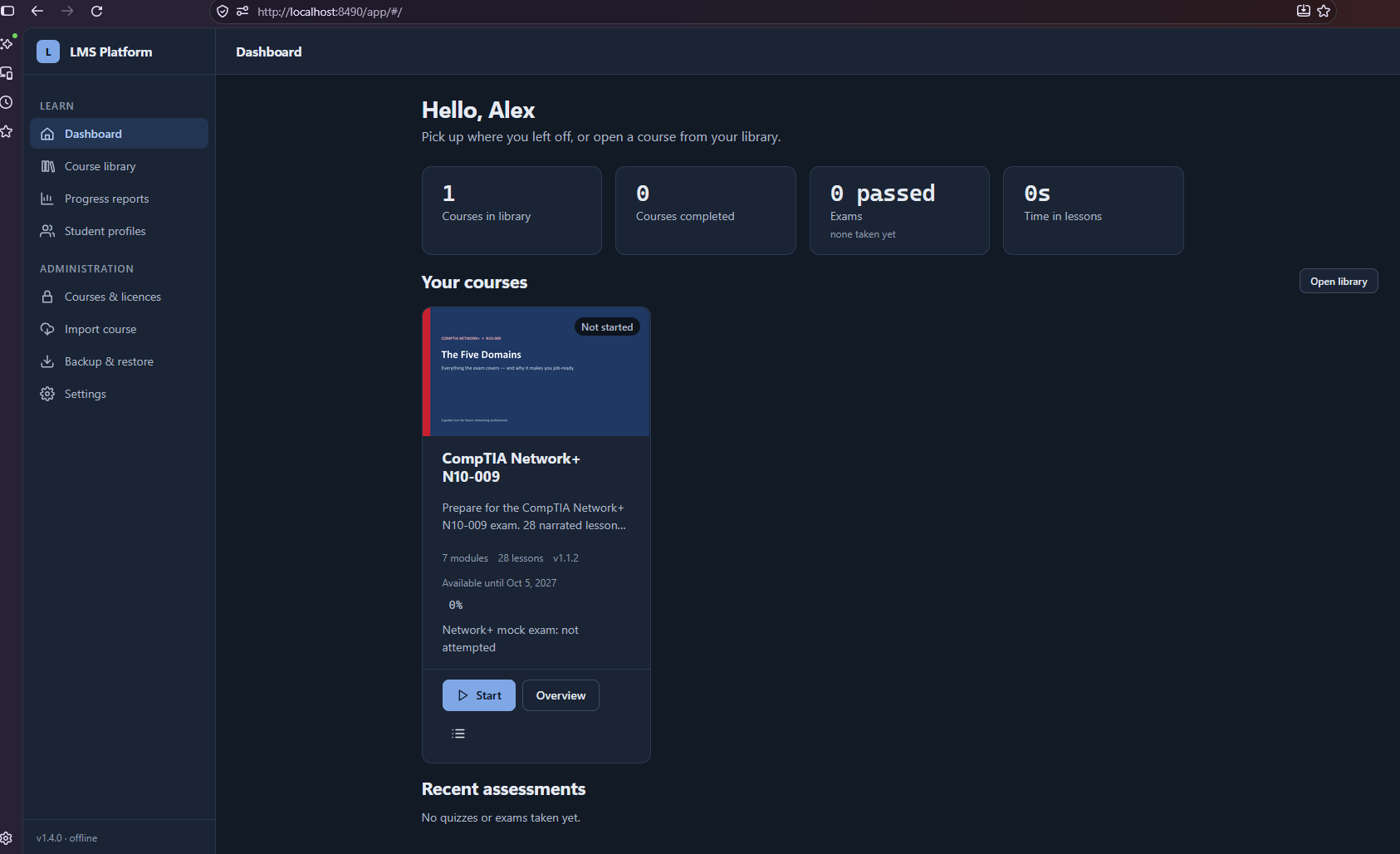Image resolution: width=1400 pixels, height=854 pixels.
Task: Click The Five Domains course thumbnail
Action: (x=536, y=371)
